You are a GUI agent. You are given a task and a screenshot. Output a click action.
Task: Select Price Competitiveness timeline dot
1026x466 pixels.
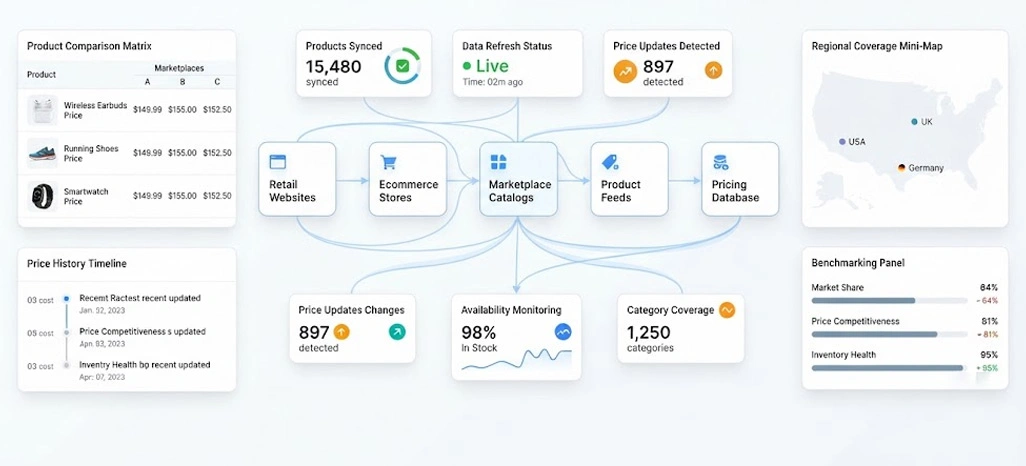coord(66,332)
